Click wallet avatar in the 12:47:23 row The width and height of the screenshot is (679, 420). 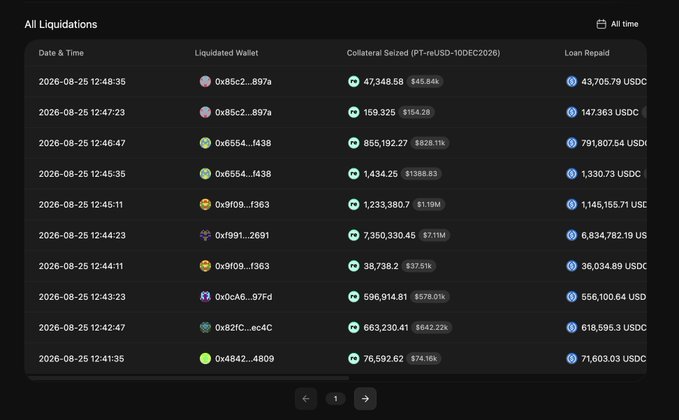coord(205,112)
